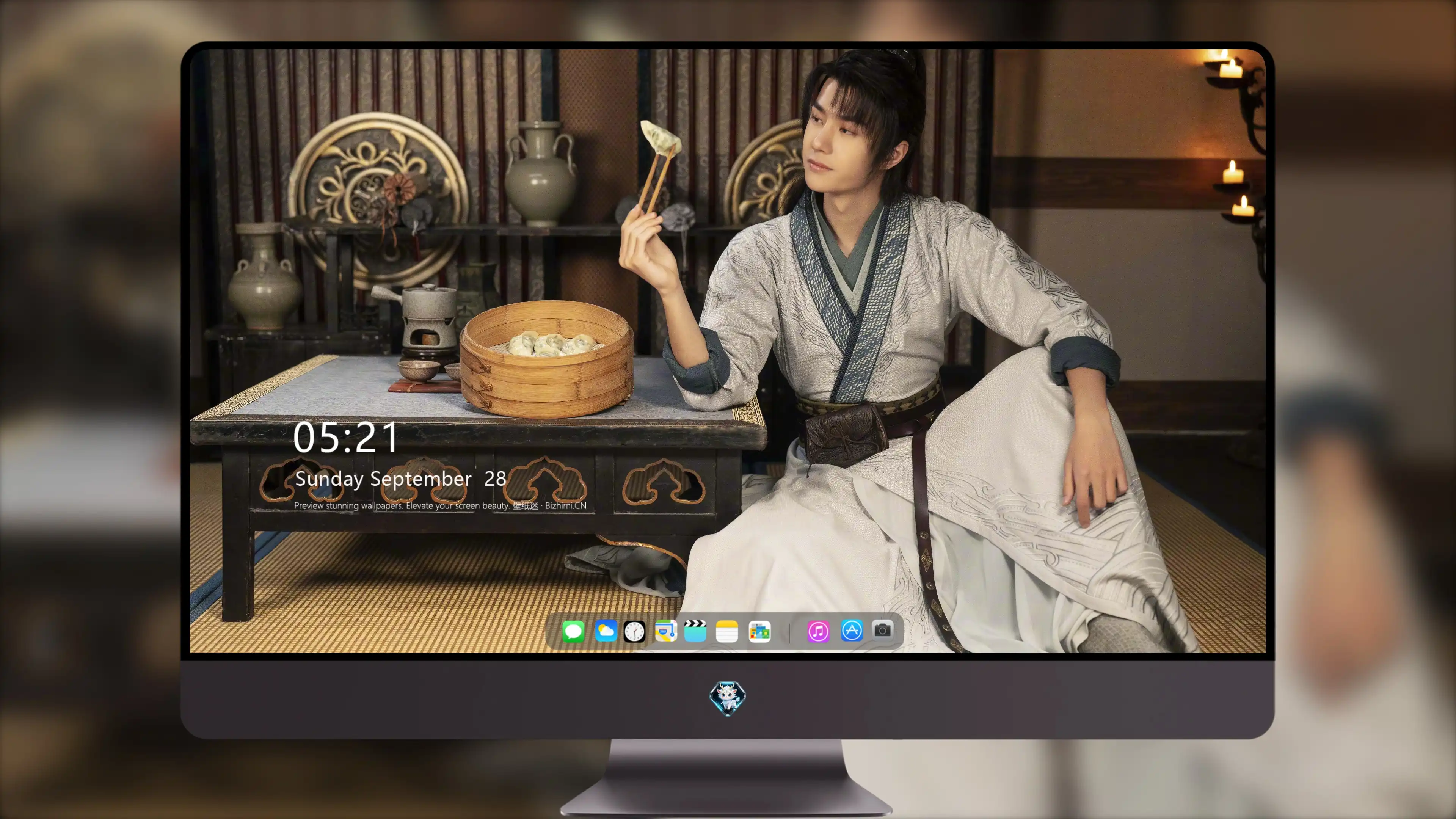Launch the Videos clapperboard app
1456x819 pixels.
[x=695, y=631]
